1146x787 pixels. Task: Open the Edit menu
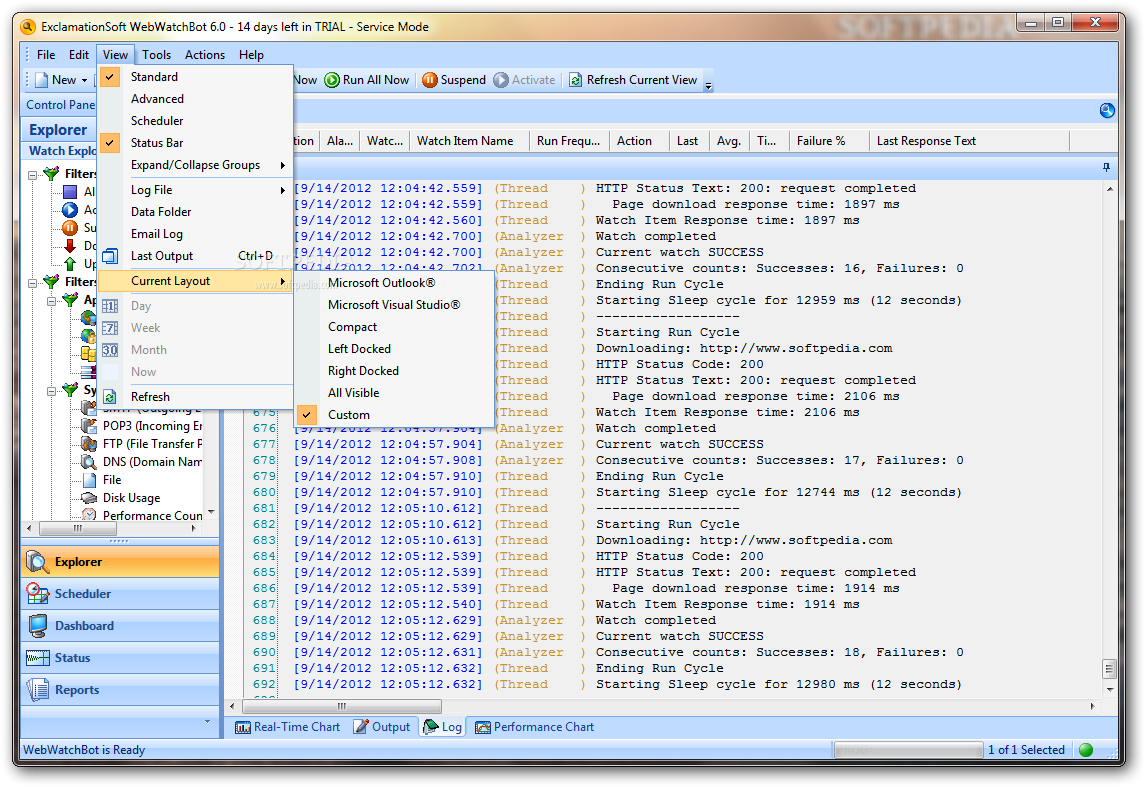[79, 55]
